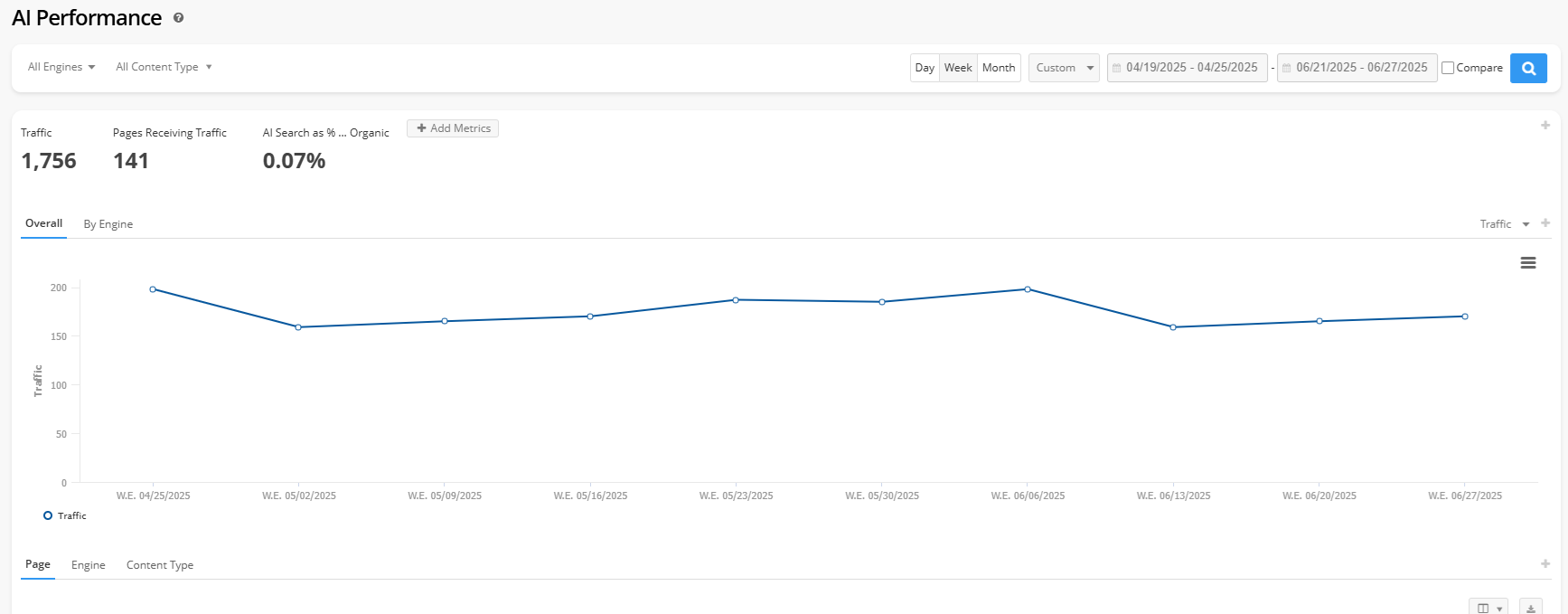The width and height of the screenshot is (1568, 614).
Task: Switch chart granularity to Day
Action: click(925, 68)
